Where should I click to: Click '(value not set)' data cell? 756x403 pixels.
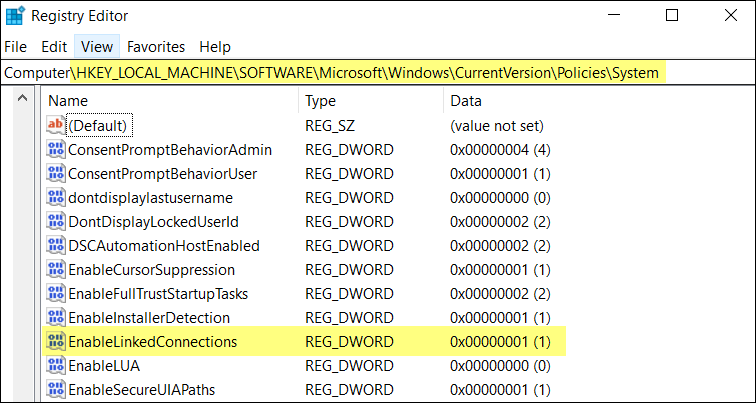click(497, 126)
